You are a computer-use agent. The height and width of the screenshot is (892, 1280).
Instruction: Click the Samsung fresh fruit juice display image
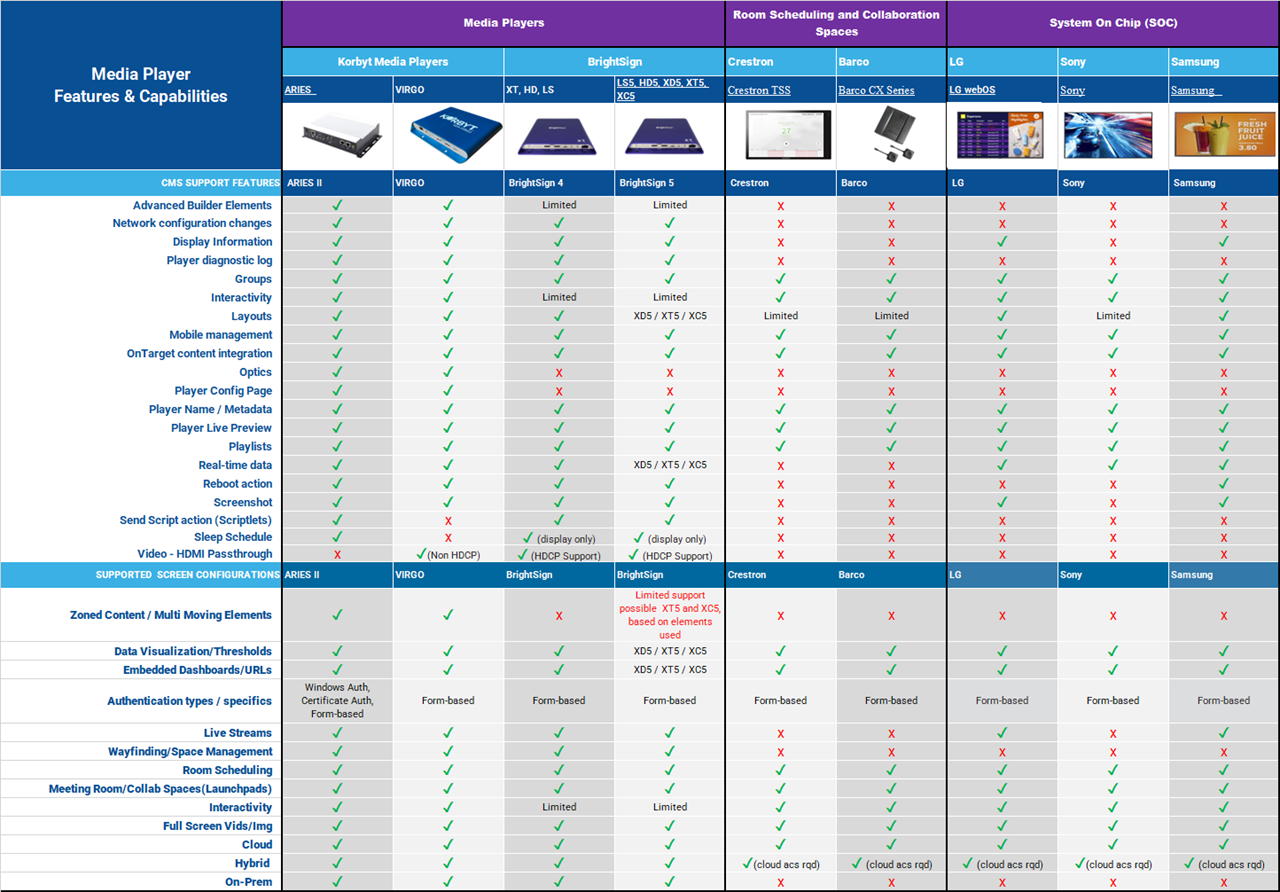(x=1224, y=135)
